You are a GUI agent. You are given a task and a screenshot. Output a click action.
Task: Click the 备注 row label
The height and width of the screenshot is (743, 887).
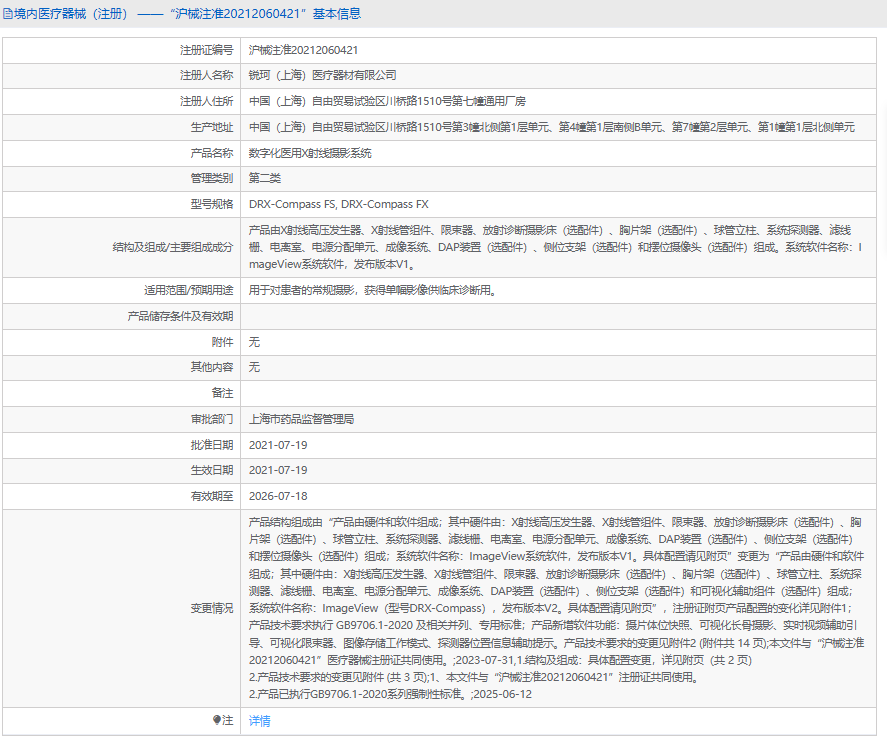pyautogui.click(x=222, y=393)
